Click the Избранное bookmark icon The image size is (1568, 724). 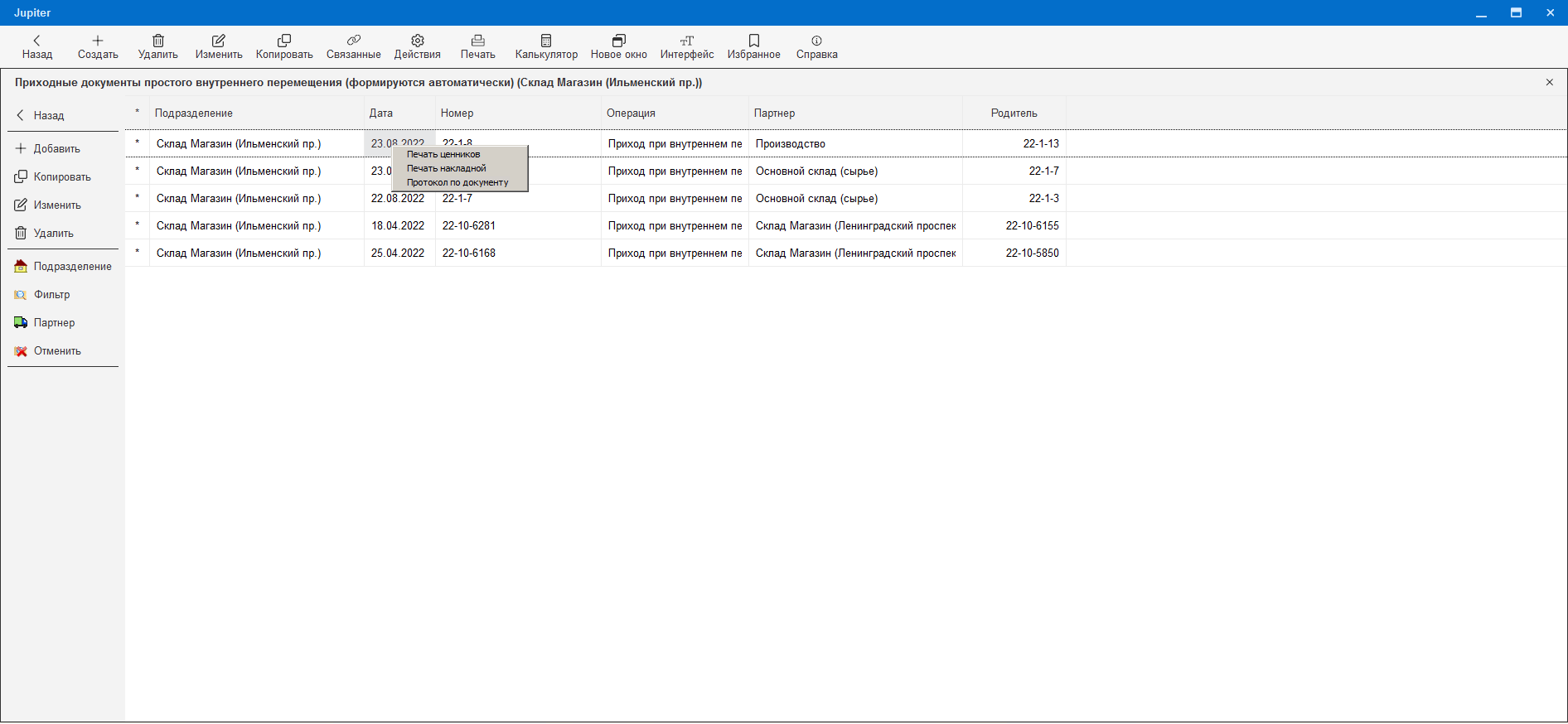[x=754, y=41]
